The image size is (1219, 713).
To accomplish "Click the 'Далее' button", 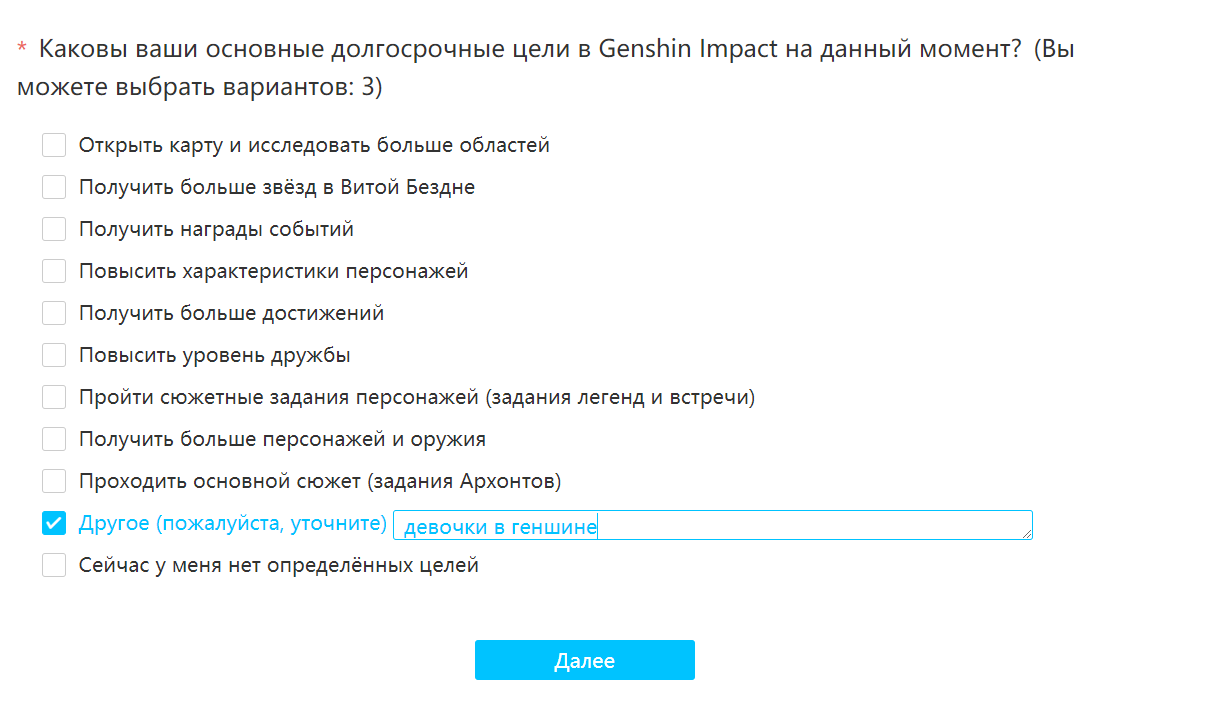I will tap(584, 661).
